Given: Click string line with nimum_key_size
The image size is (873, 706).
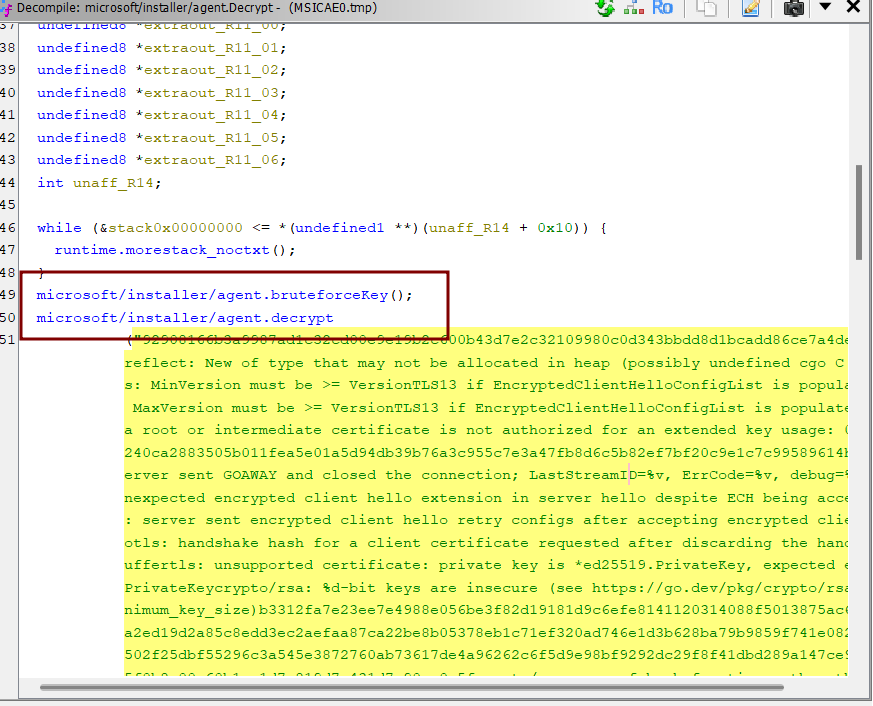Looking at the screenshot, I should [x=486, y=610].
